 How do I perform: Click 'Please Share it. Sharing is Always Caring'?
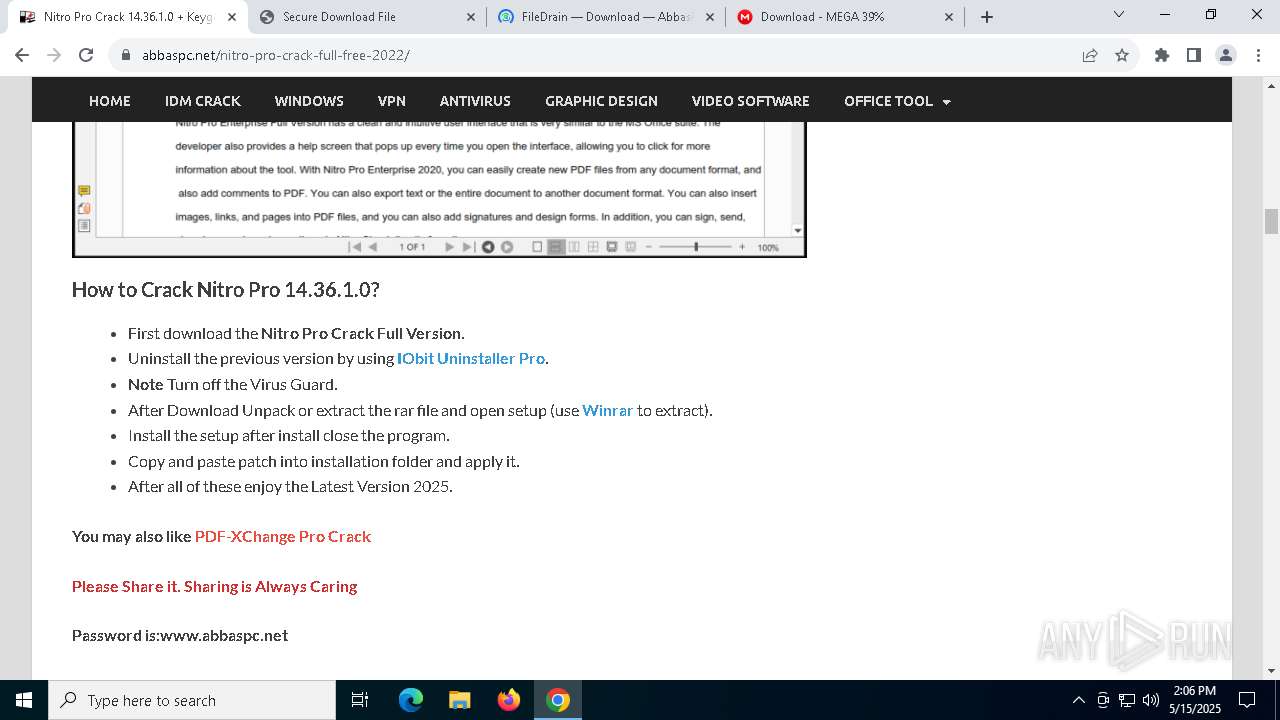click(x=215, y=587)
